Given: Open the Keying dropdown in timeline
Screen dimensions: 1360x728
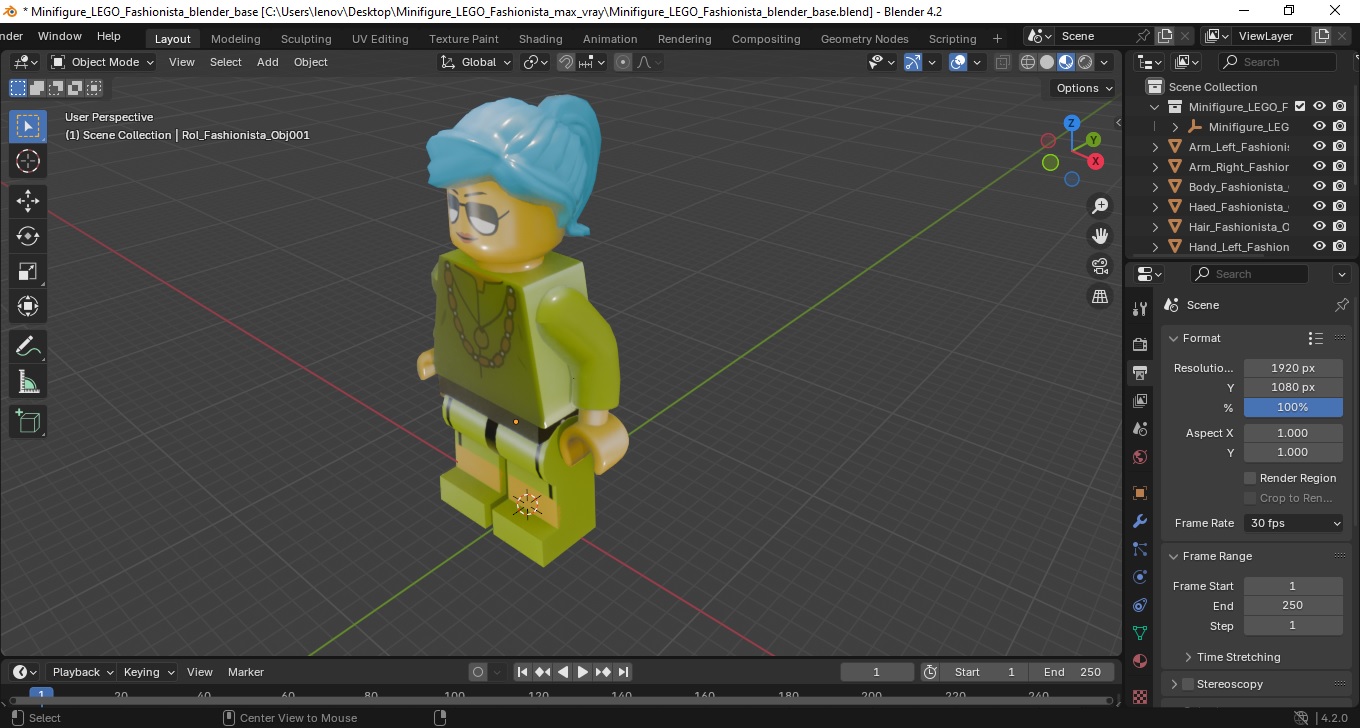Looking at the screenshot, I should click(x=149, y=672).
